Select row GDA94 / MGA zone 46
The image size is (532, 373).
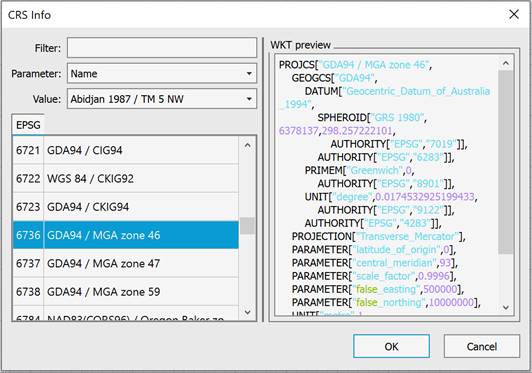[126, 235]
